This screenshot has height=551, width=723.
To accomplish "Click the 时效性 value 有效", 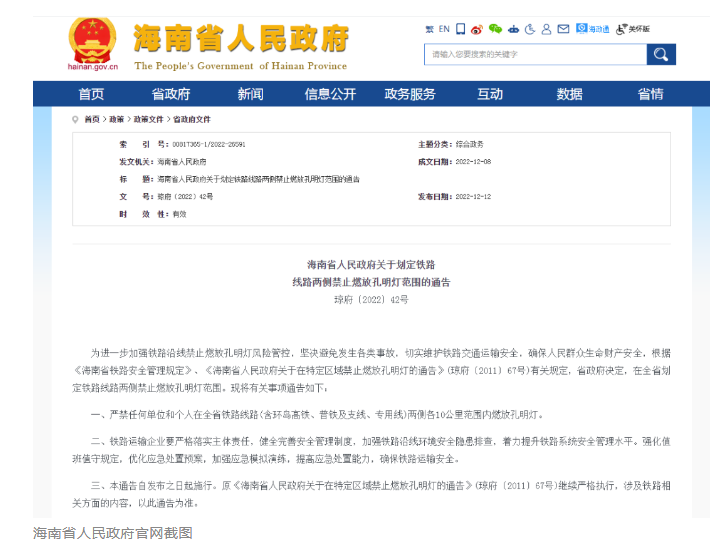I will coord(179,214).
